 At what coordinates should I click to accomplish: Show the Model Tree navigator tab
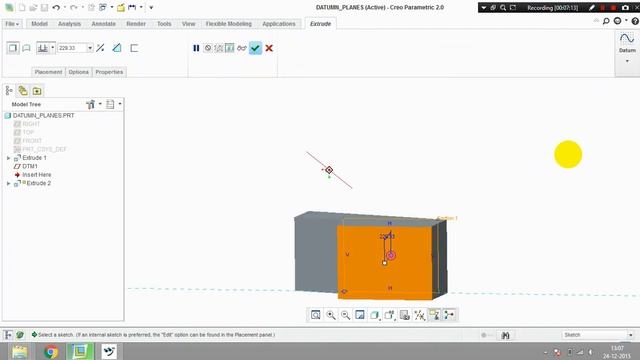pos(9,91)
